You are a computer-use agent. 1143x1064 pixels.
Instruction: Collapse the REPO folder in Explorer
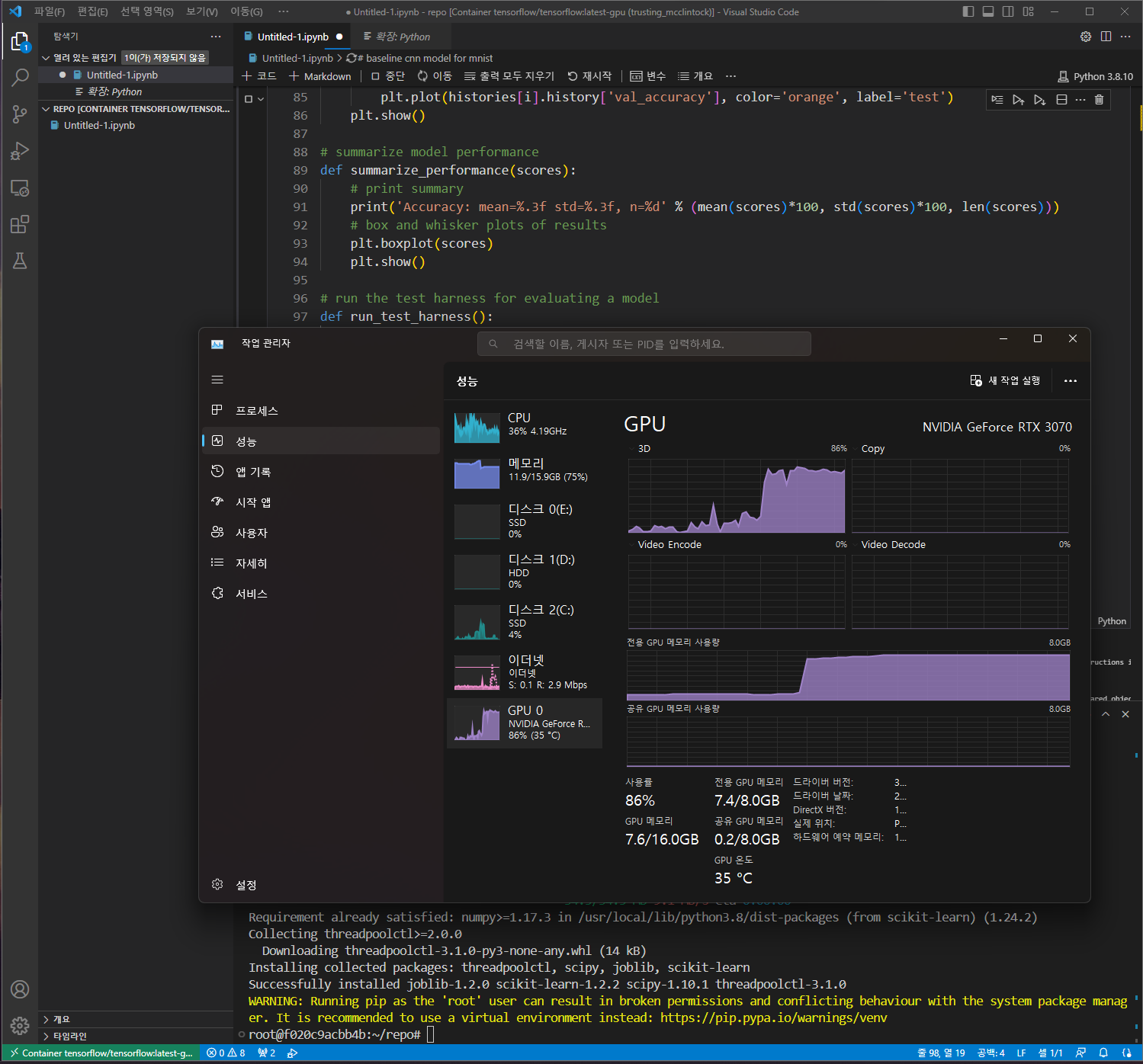[46, 109]
